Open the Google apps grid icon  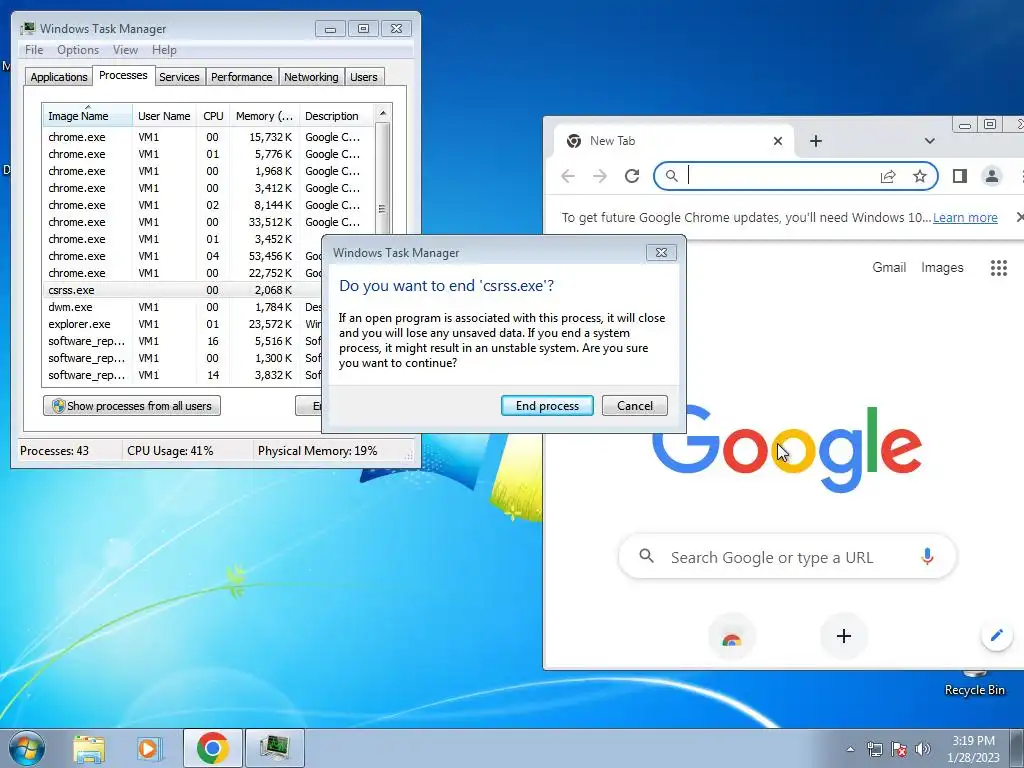[x=999, y=268]
